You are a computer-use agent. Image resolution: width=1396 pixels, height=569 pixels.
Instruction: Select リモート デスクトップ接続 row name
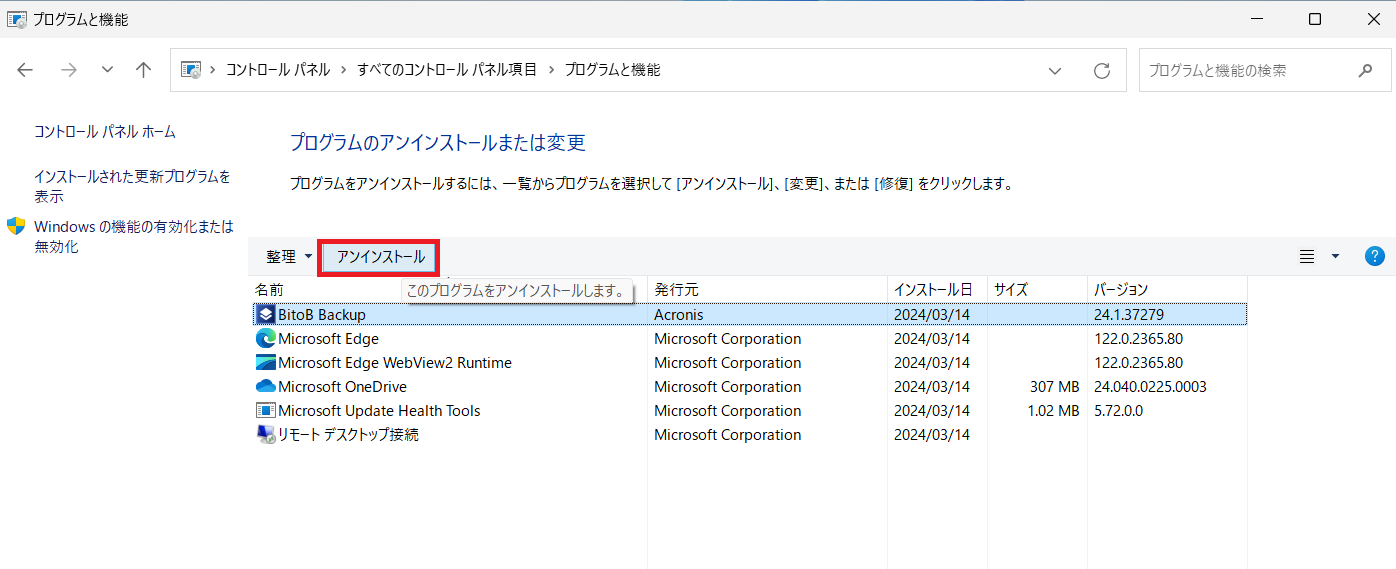click(348, 435)
